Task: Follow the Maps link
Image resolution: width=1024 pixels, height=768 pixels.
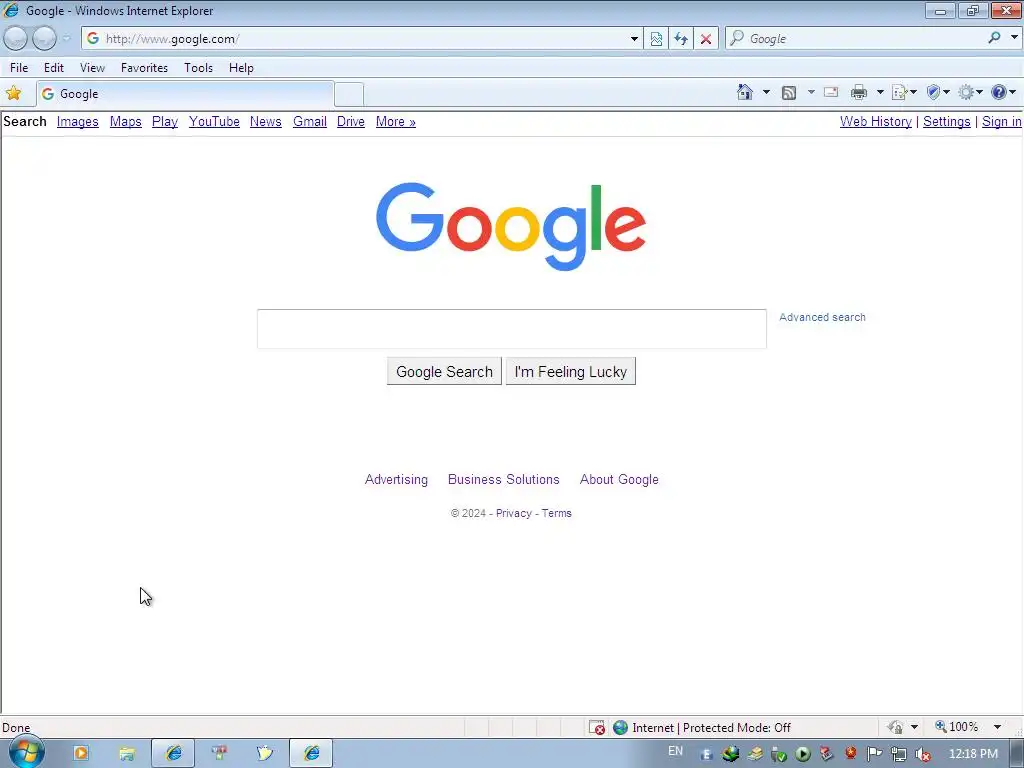Action: (x=125, y=121)
